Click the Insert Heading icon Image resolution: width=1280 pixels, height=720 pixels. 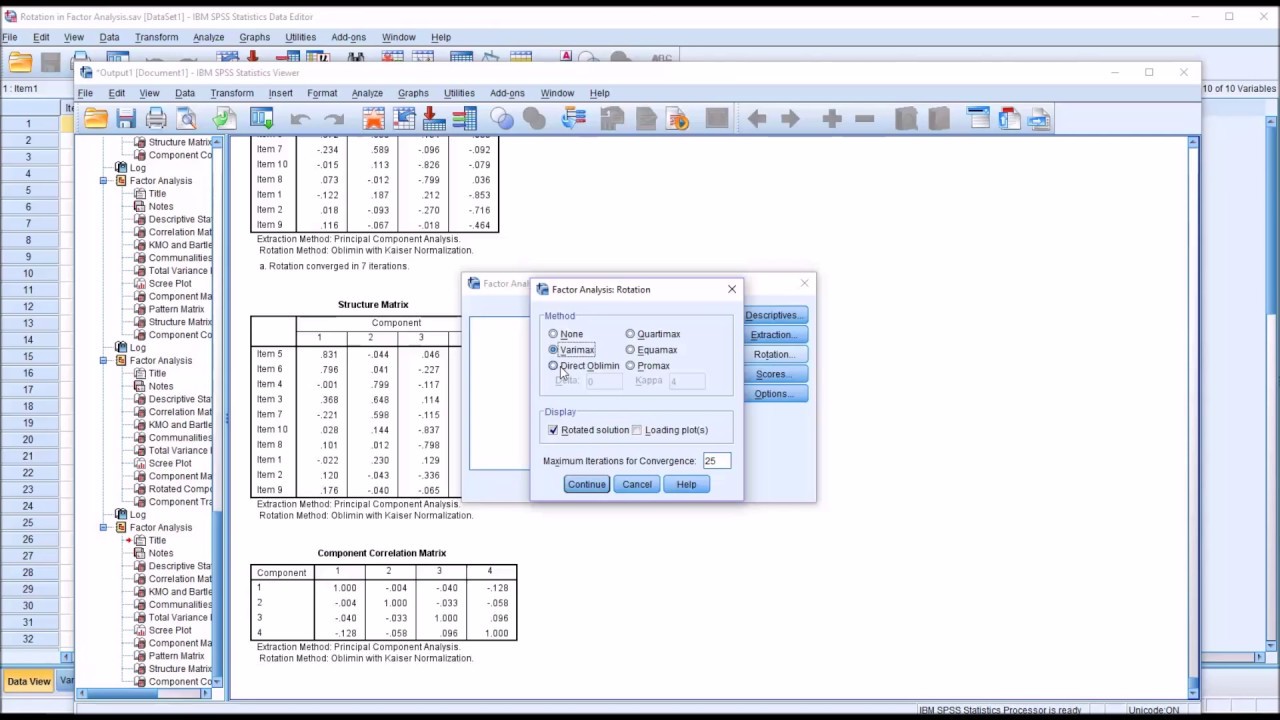(978, 119)
